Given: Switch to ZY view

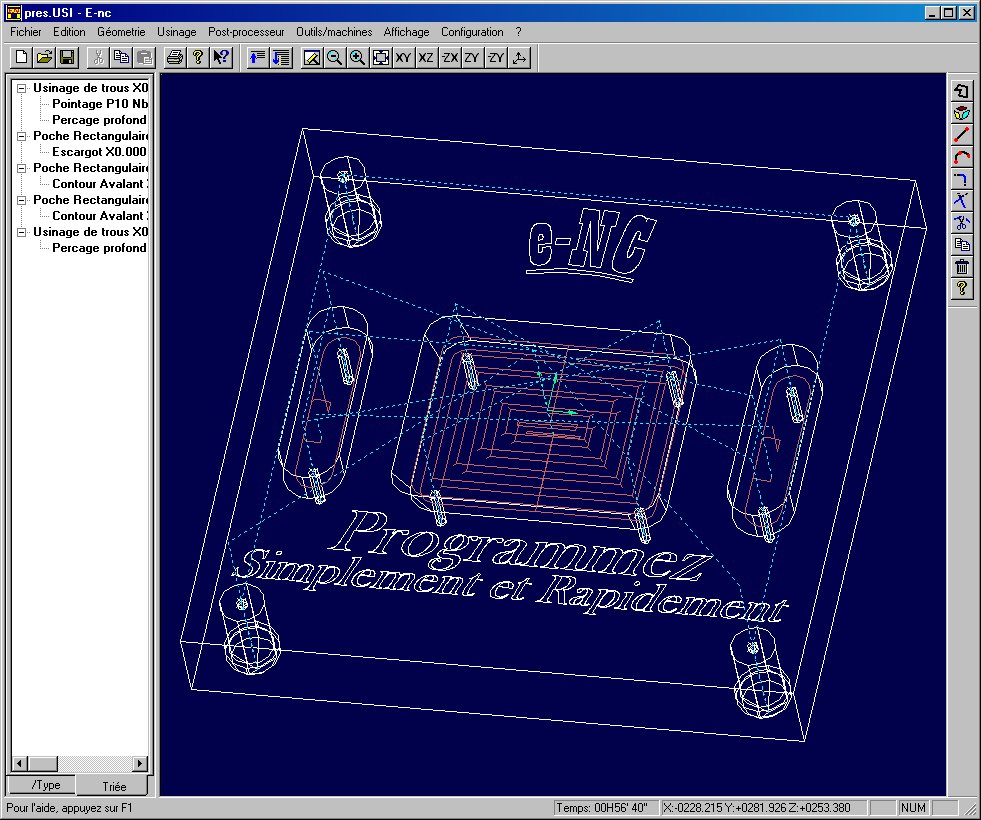Looking at the screenshot, I should [x=472, y=58].
